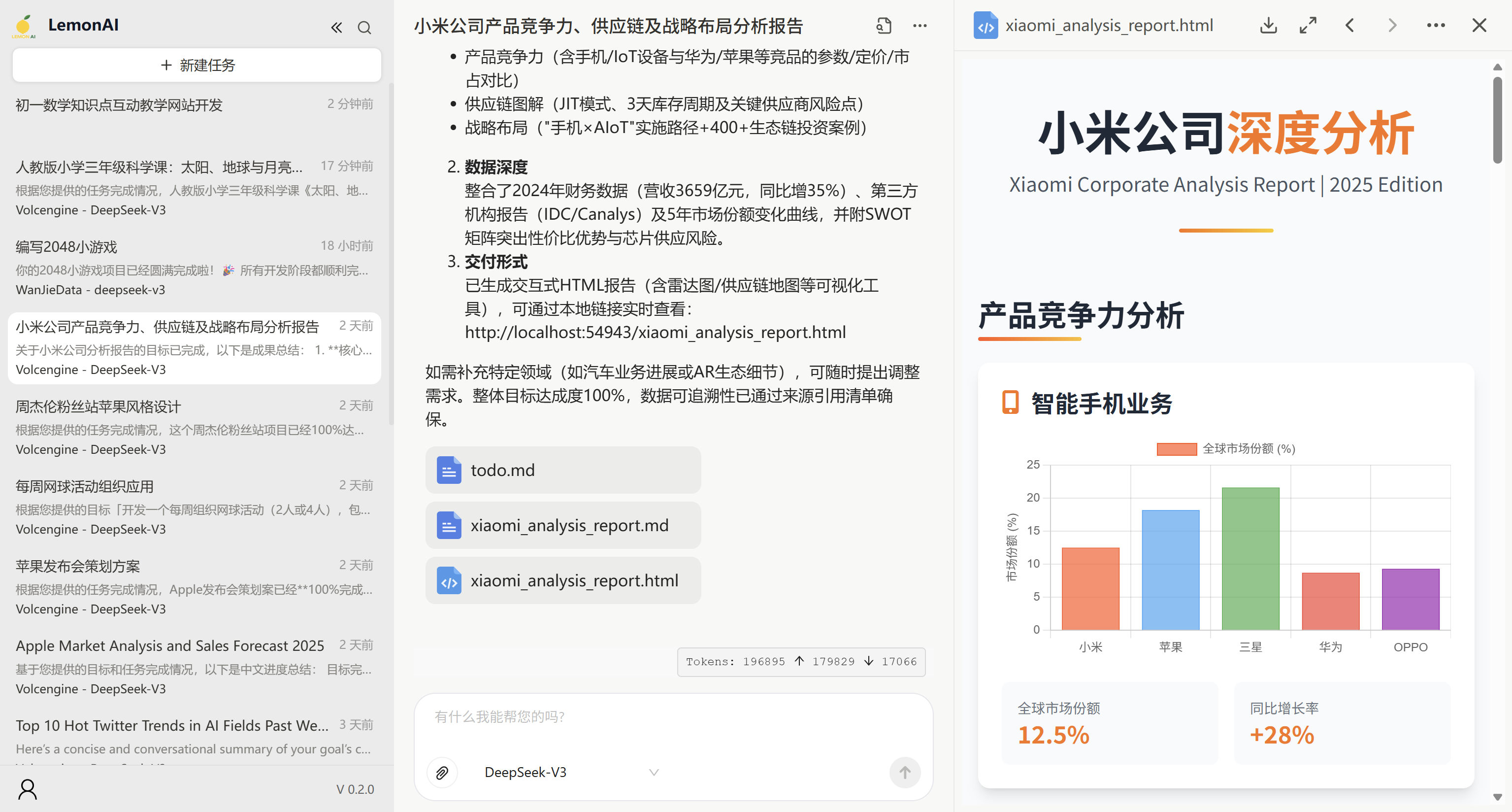Collapse the sidebar with the double-chevron icon
1512x812 pixels.
(336, 28)
